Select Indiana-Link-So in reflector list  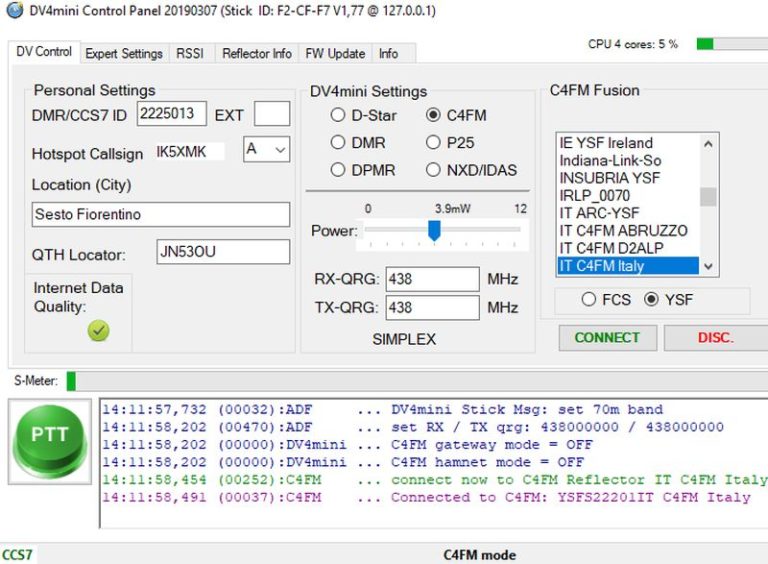click(629, 161)
